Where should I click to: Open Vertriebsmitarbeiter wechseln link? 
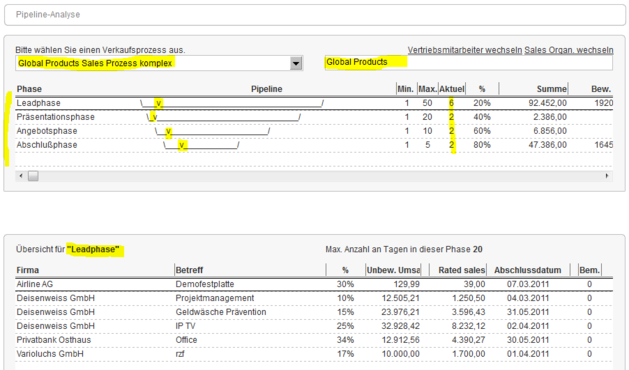[465, 50]
